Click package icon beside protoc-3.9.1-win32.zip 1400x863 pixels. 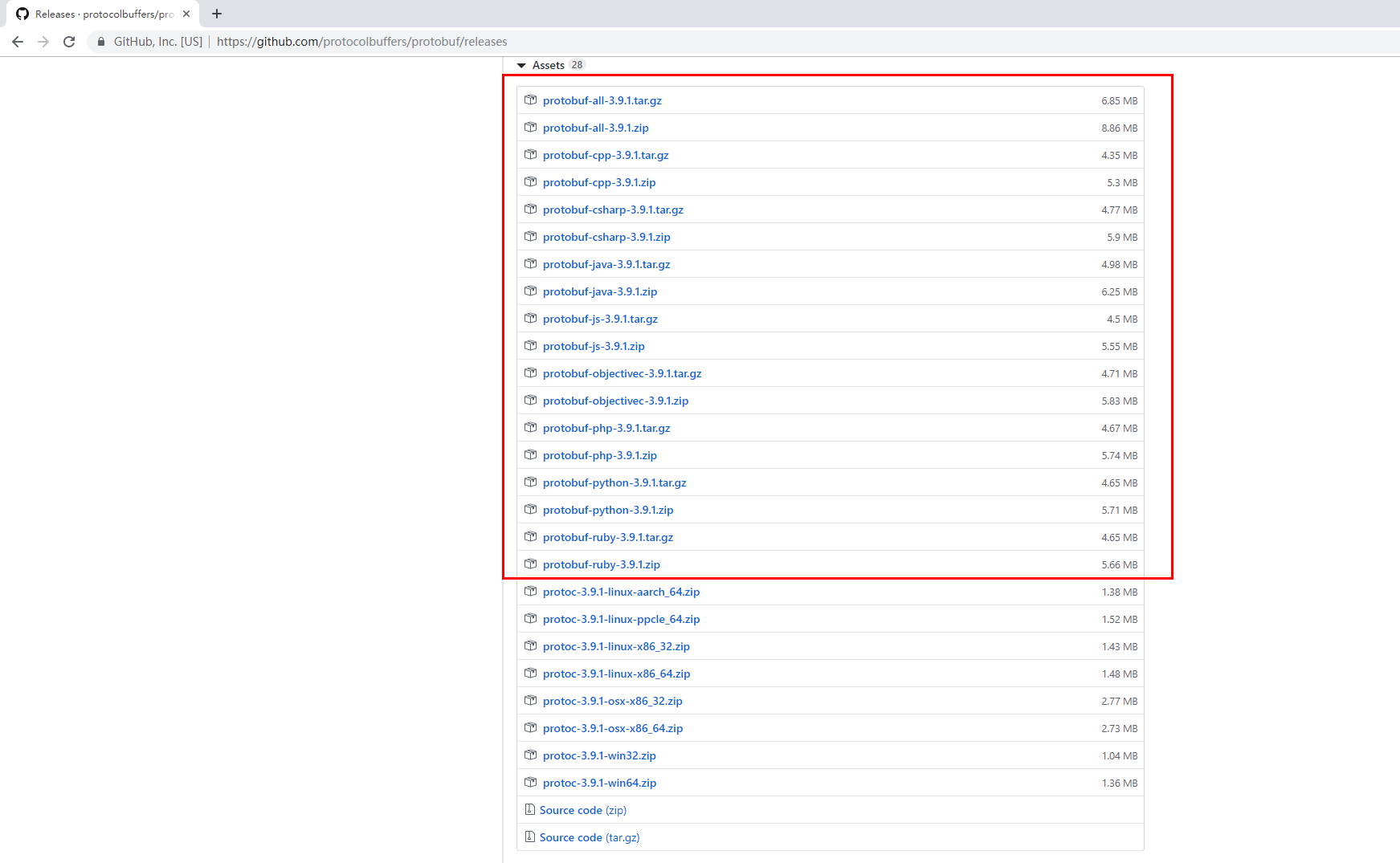coord(530,755)
